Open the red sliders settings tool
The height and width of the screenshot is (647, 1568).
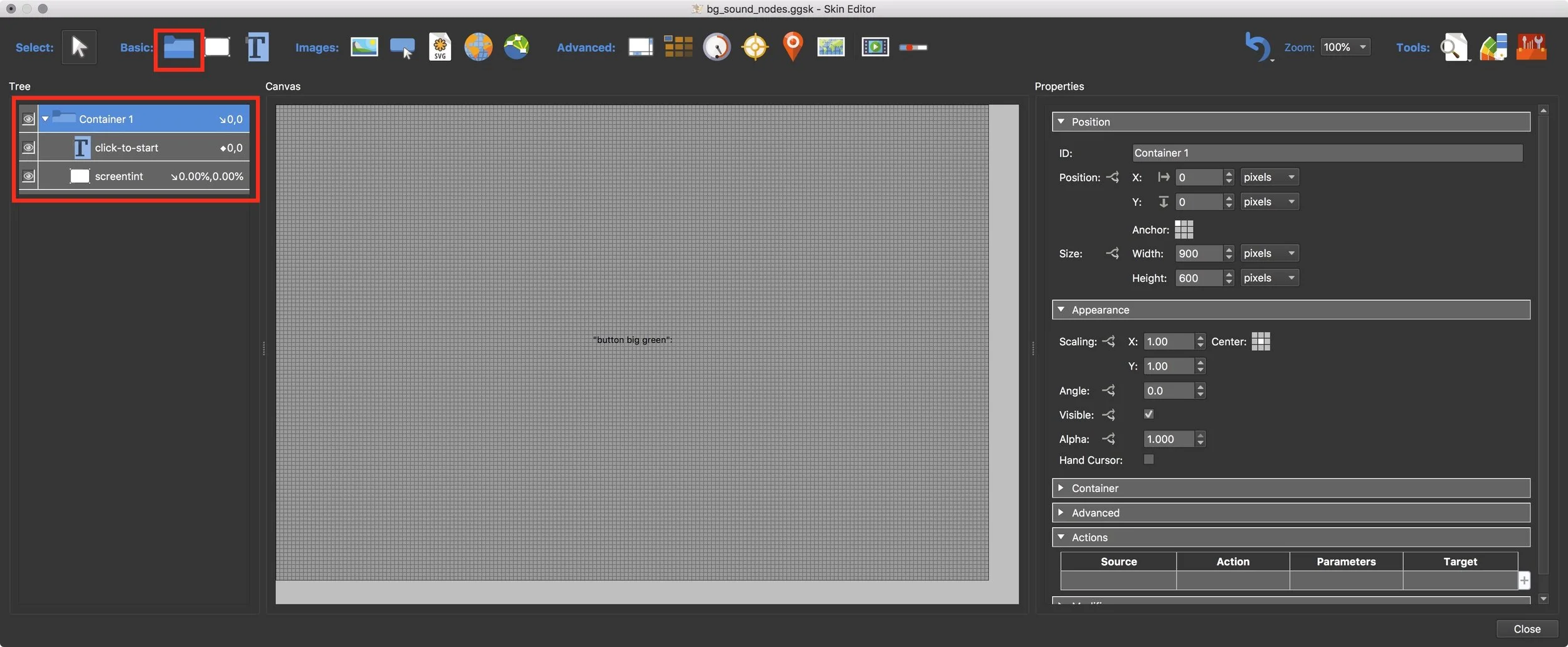[x=1531, y=47]
